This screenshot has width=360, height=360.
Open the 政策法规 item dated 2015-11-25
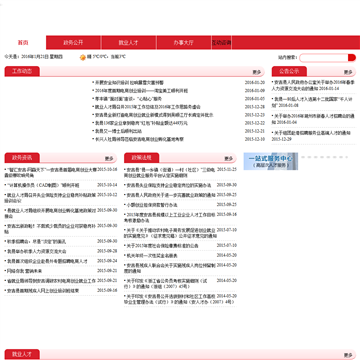(x=170, y=172)
